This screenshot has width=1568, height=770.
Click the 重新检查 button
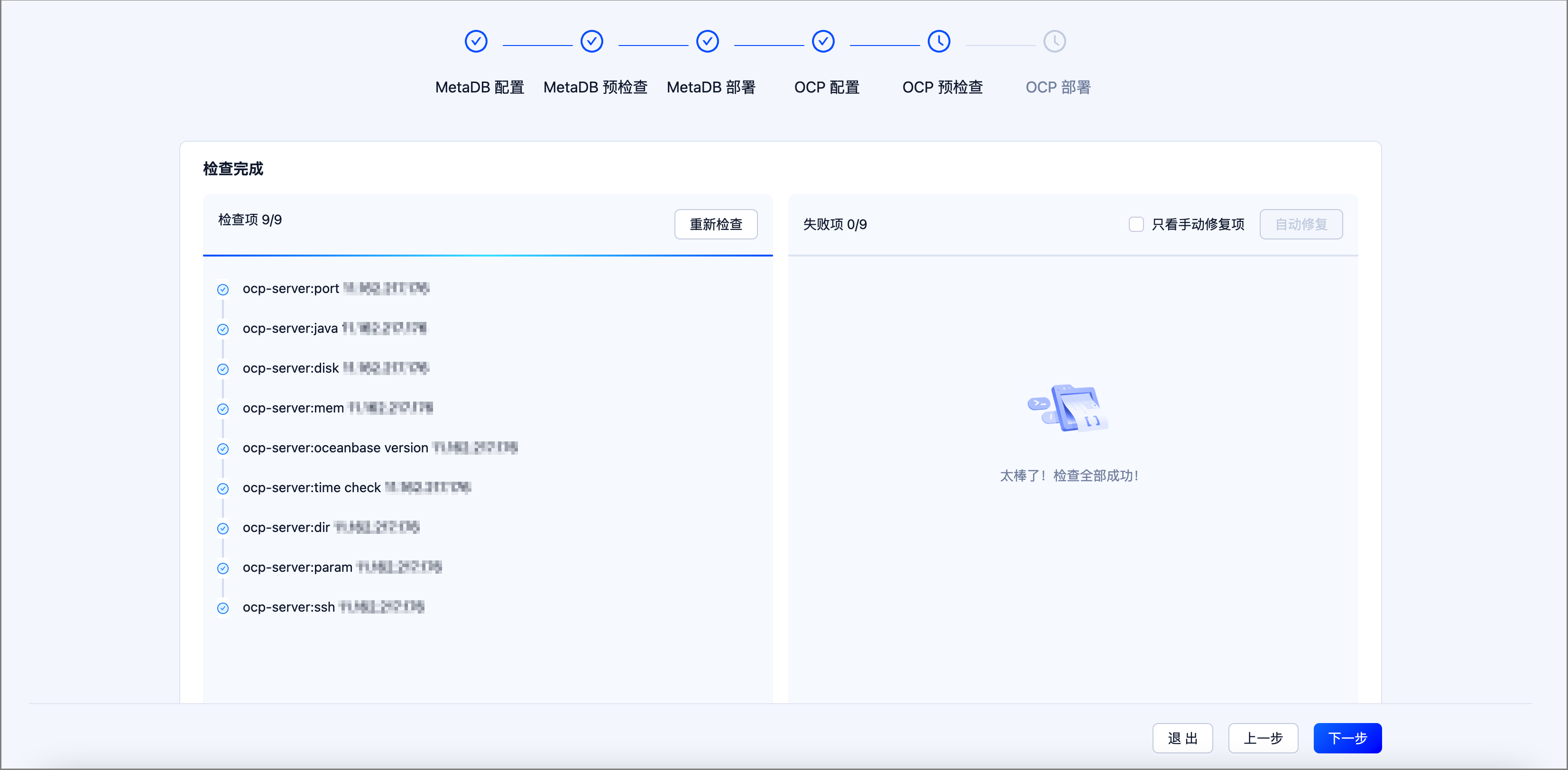point(716,225)
